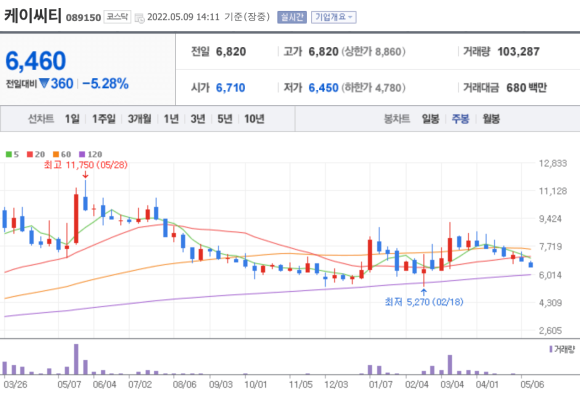The width and height of the screenshot is (580, 397).
Task: Click the 05/06 date axis label
Action: [x=532, y=384]
